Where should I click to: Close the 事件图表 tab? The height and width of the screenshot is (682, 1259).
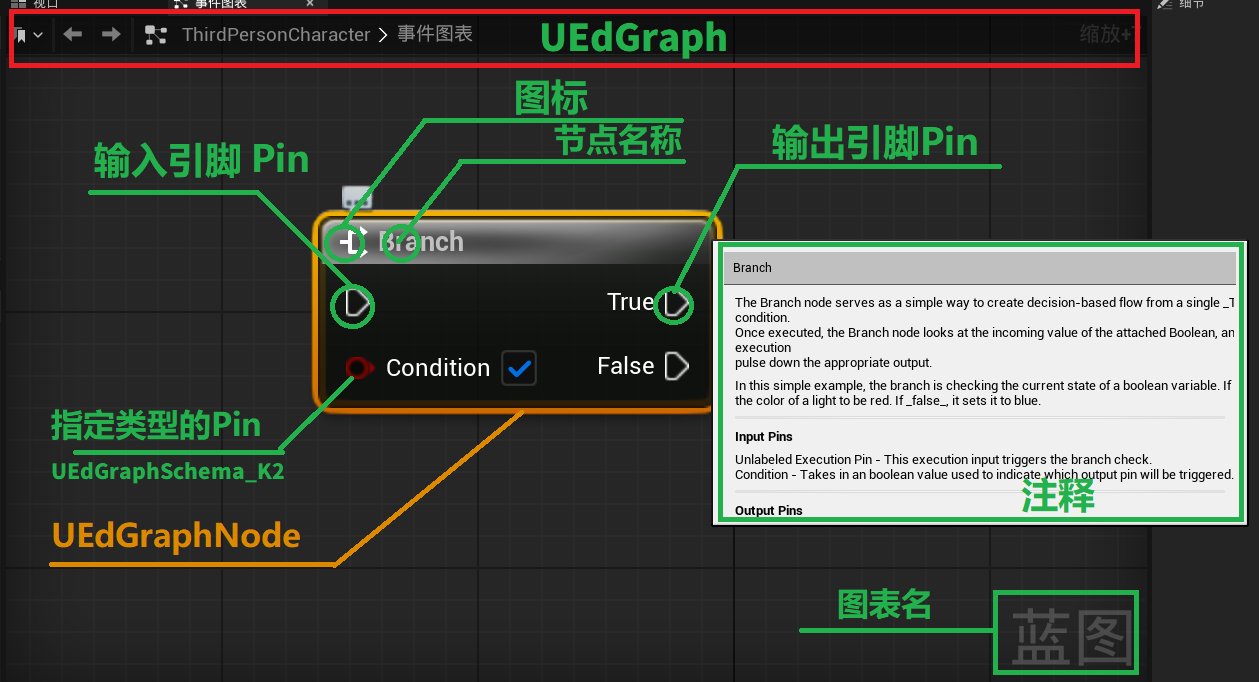pyautogui.click(x=310, y=3)
